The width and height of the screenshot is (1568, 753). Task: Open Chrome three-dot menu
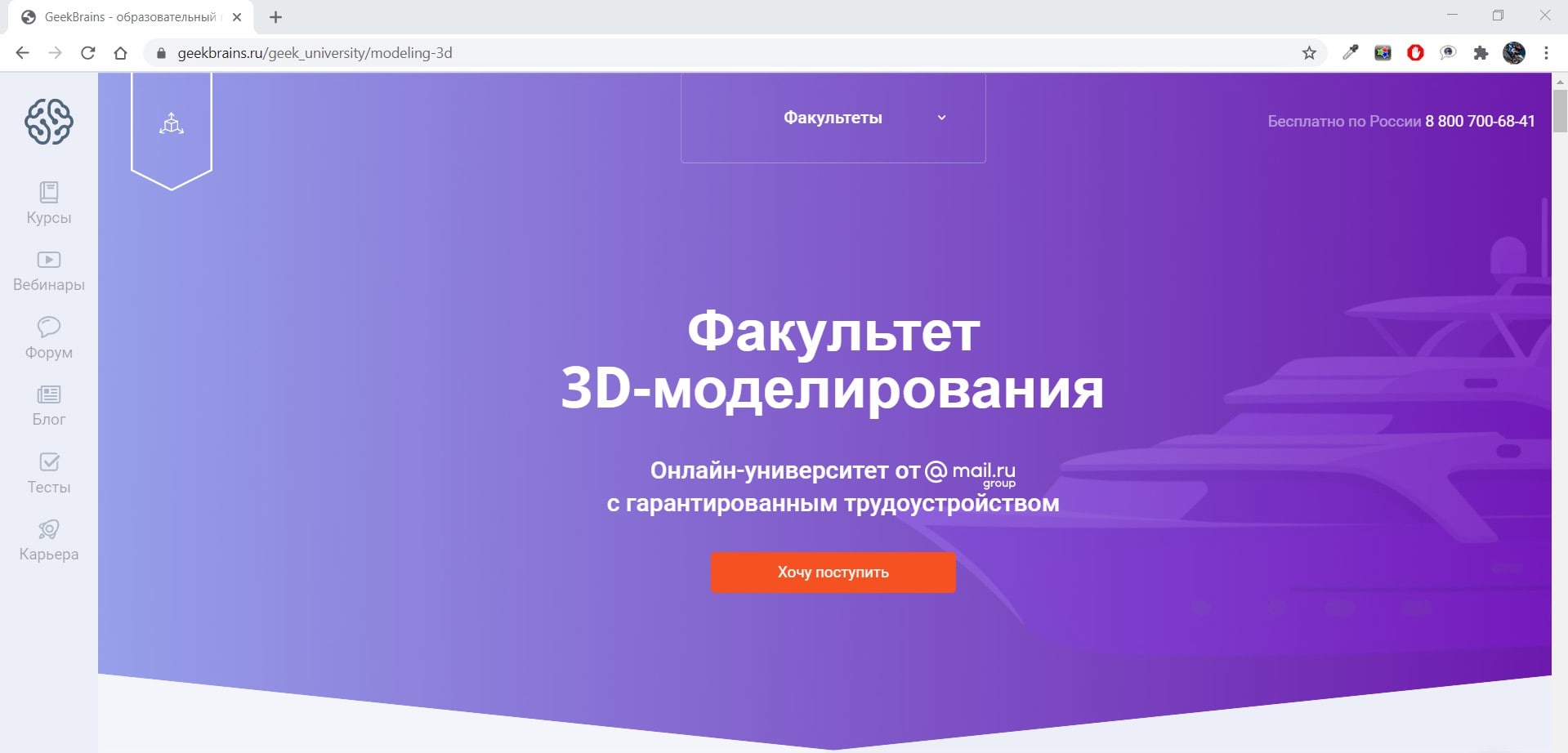[x=1546, y=53]
